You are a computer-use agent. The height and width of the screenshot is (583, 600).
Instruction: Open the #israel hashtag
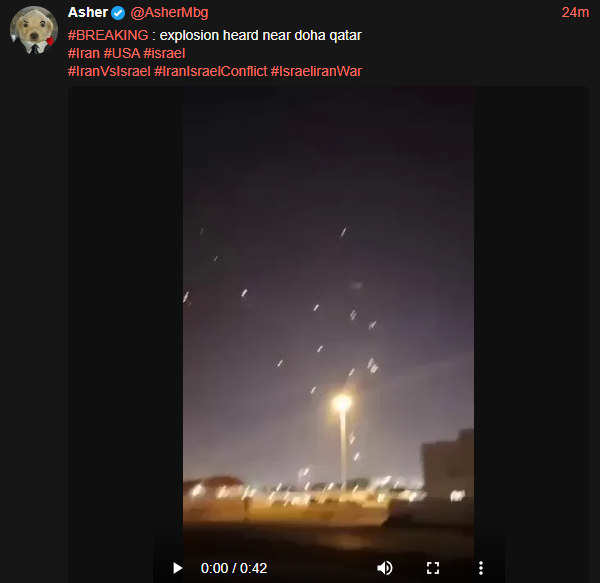pyautogui.click(x=164, y=53)
